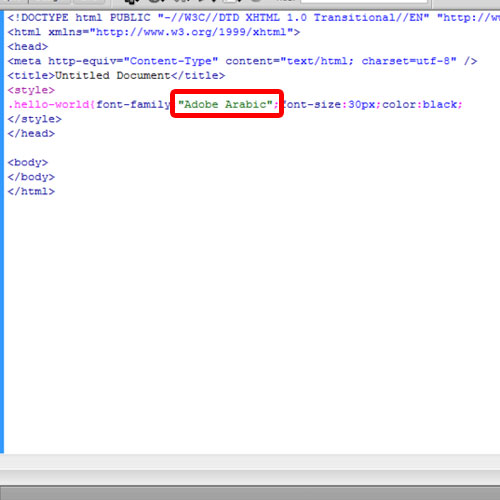The image size is (500, 500).
Task: Click the html xmlns opening tag line
Action: point(154,32)
